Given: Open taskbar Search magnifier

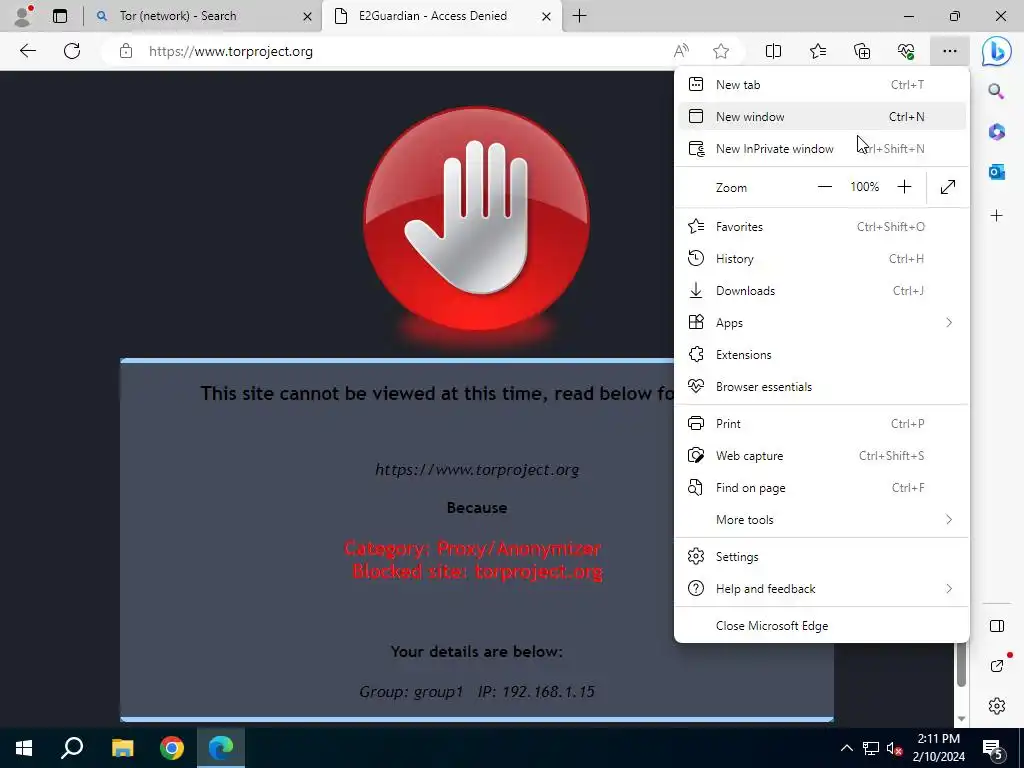Looking at the screenshot, I should [72, 748].
